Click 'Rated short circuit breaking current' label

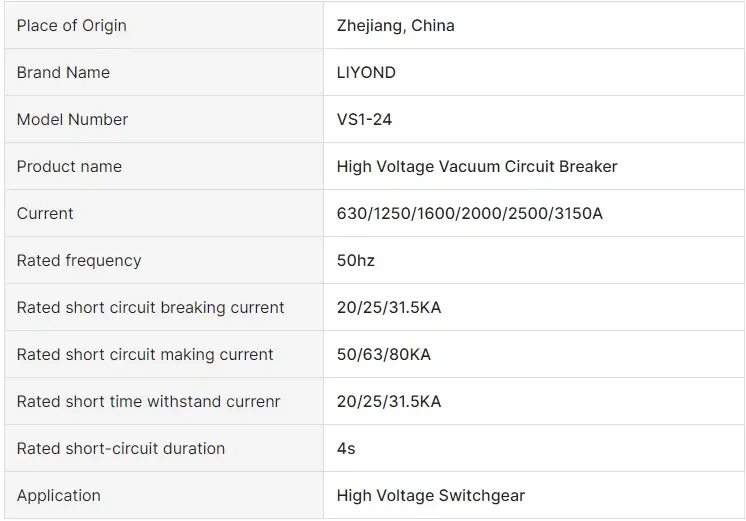(x=151, y=307)
